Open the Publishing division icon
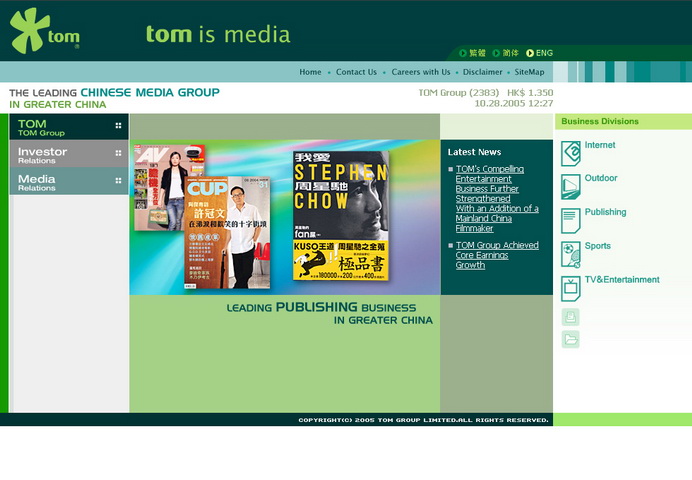This screenshot has width=692, height=480. point(571,221)
